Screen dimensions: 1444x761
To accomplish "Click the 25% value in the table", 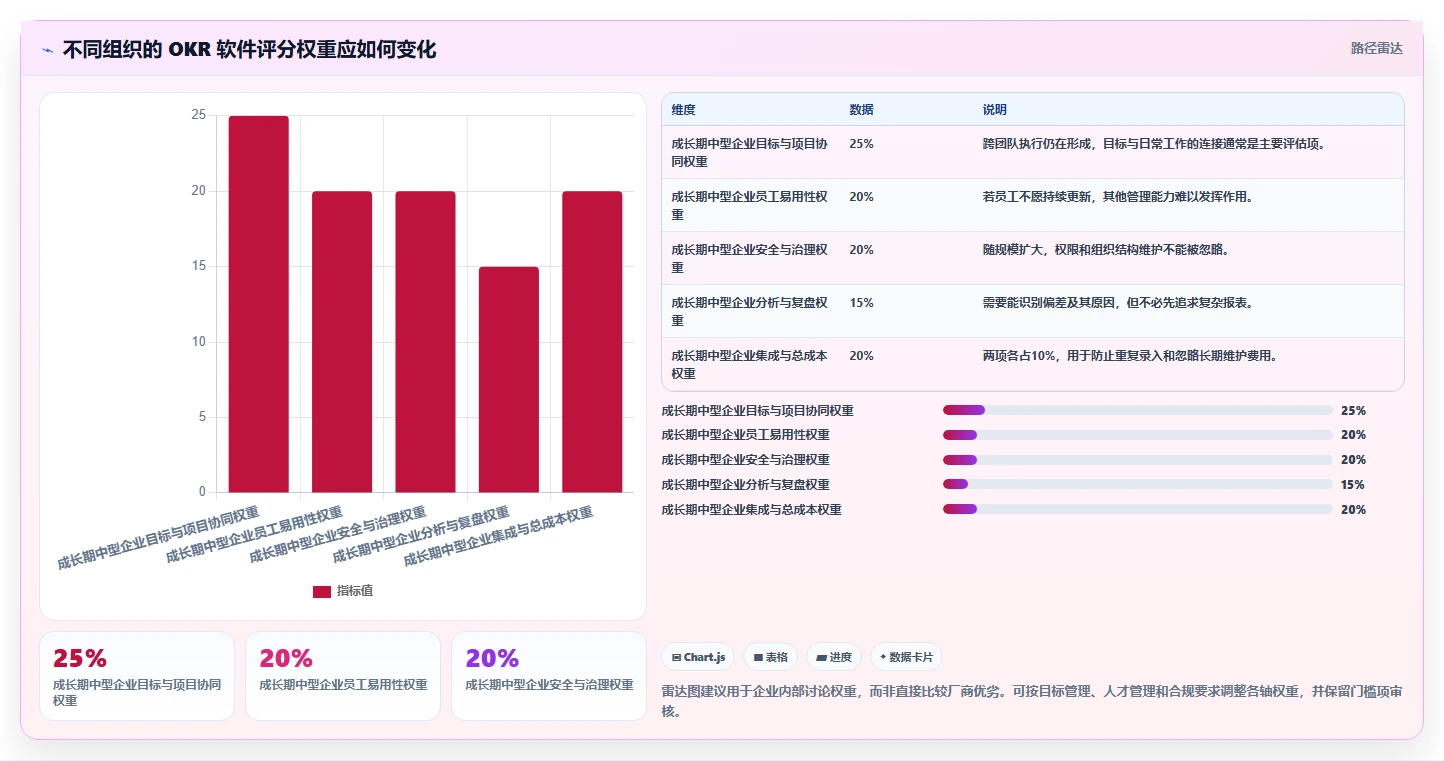I will coord(861,144).
